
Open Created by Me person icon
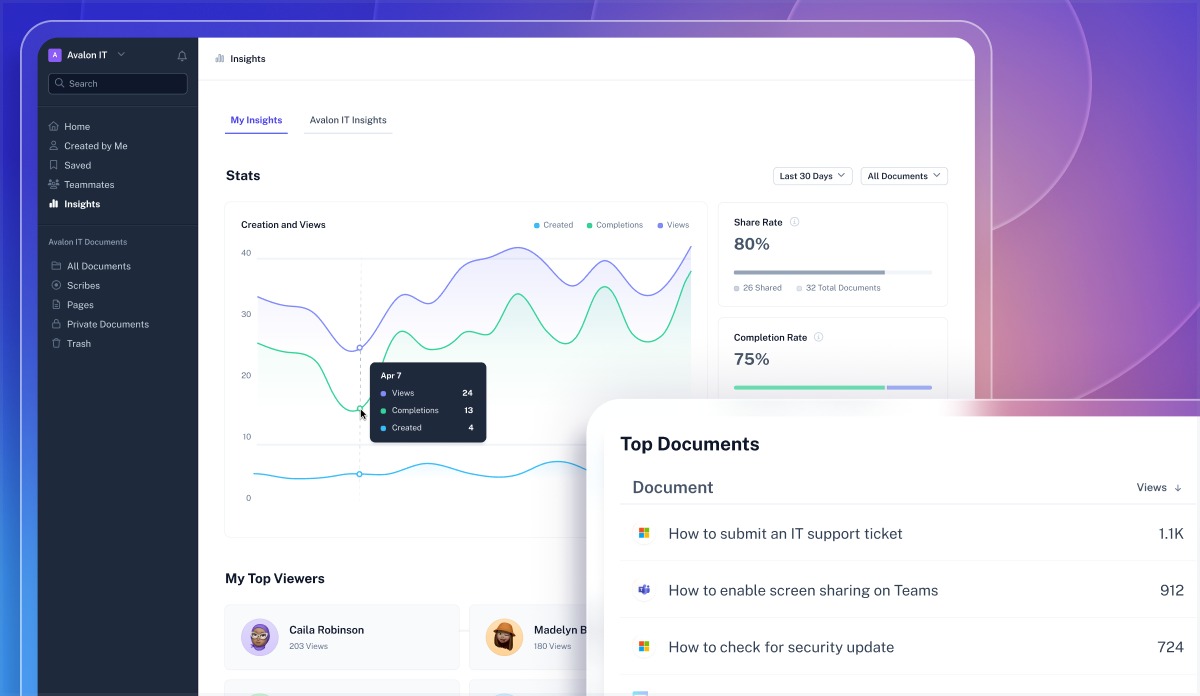click(x=54, y=146)
